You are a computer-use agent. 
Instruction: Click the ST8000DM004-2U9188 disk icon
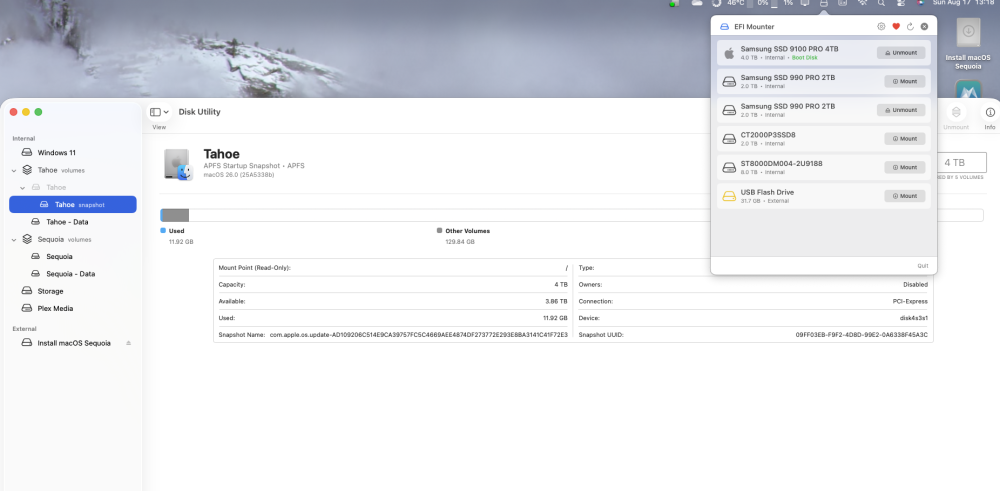click(x=729, y=167)
